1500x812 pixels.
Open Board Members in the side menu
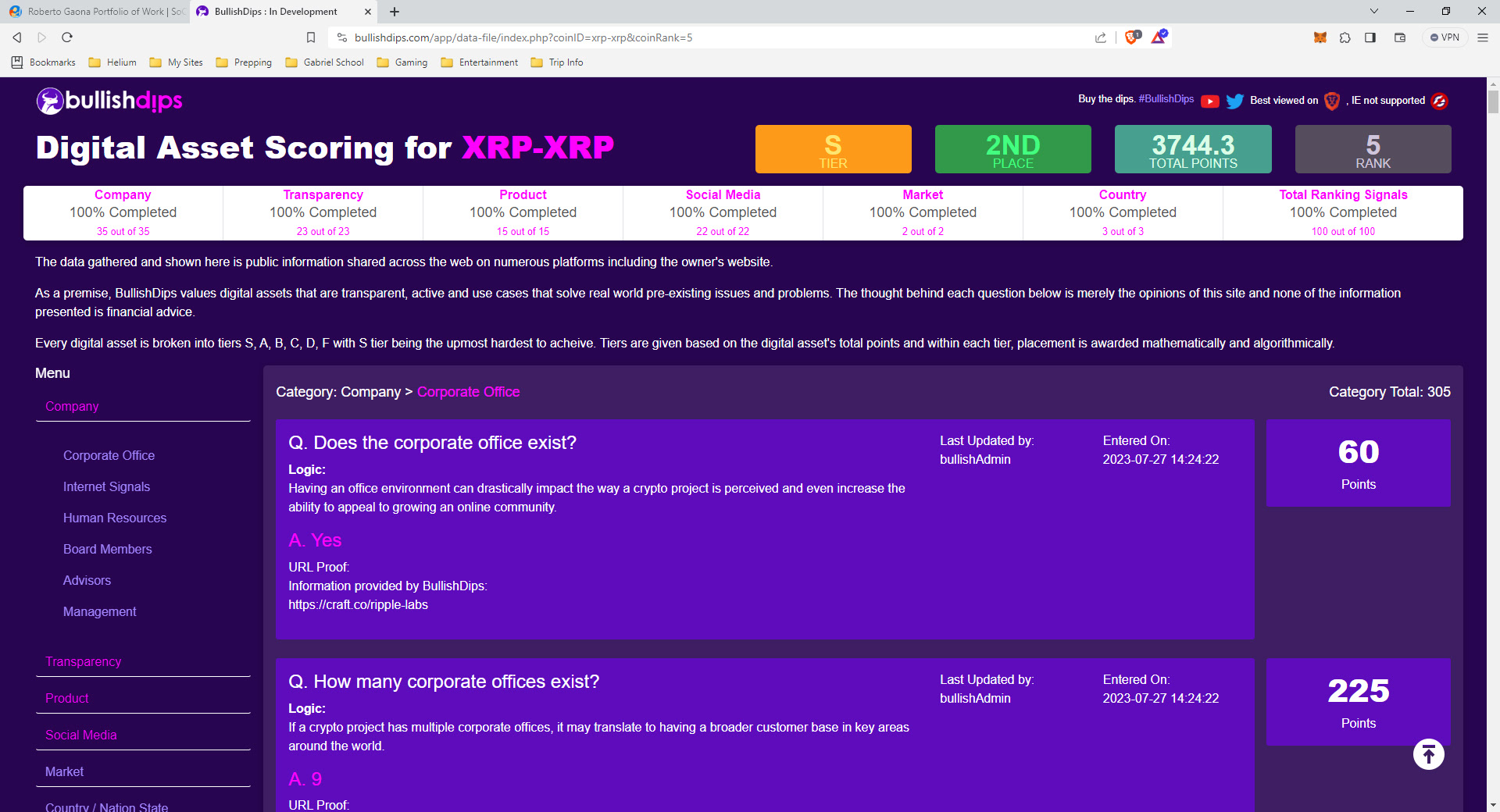click(108, 549)
